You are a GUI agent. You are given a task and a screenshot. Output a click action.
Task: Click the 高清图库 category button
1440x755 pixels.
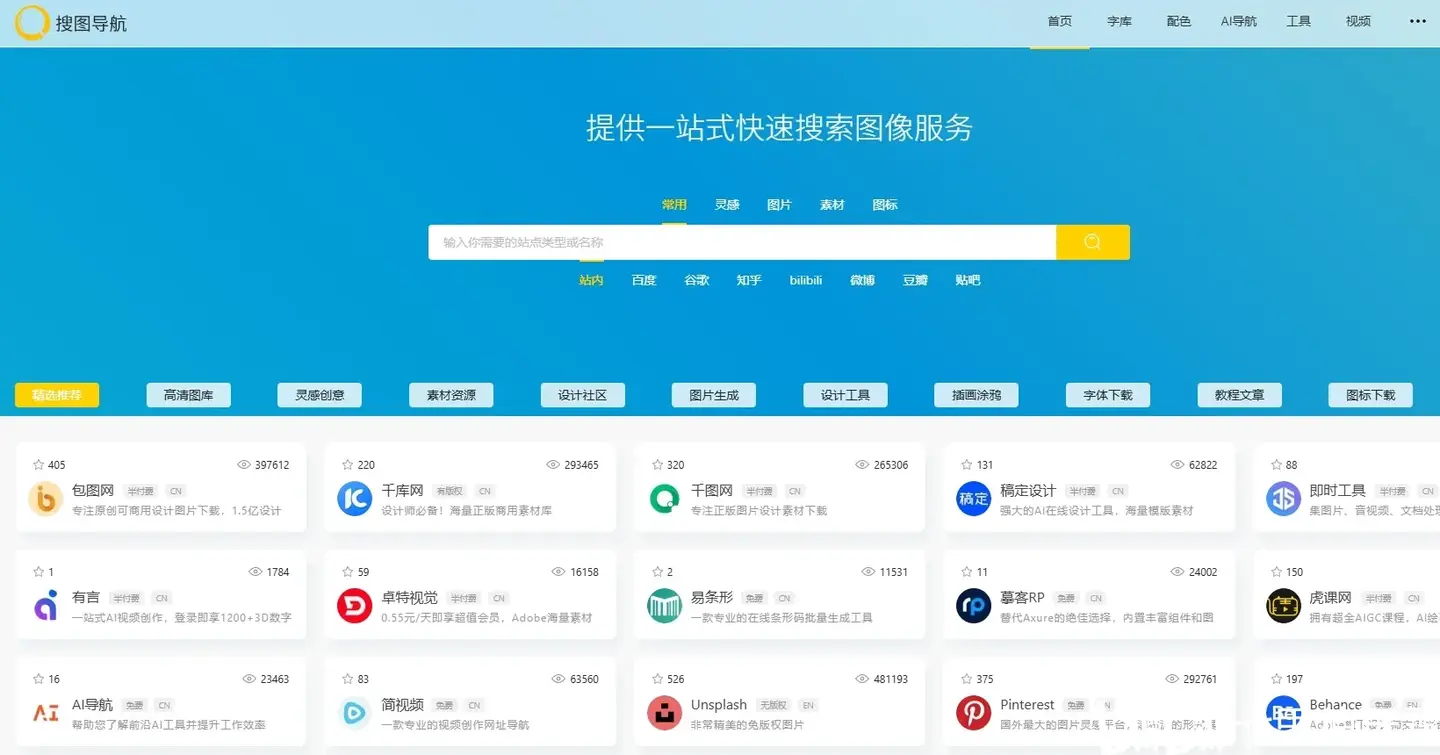pyautogui.click(x=188, y=395)
